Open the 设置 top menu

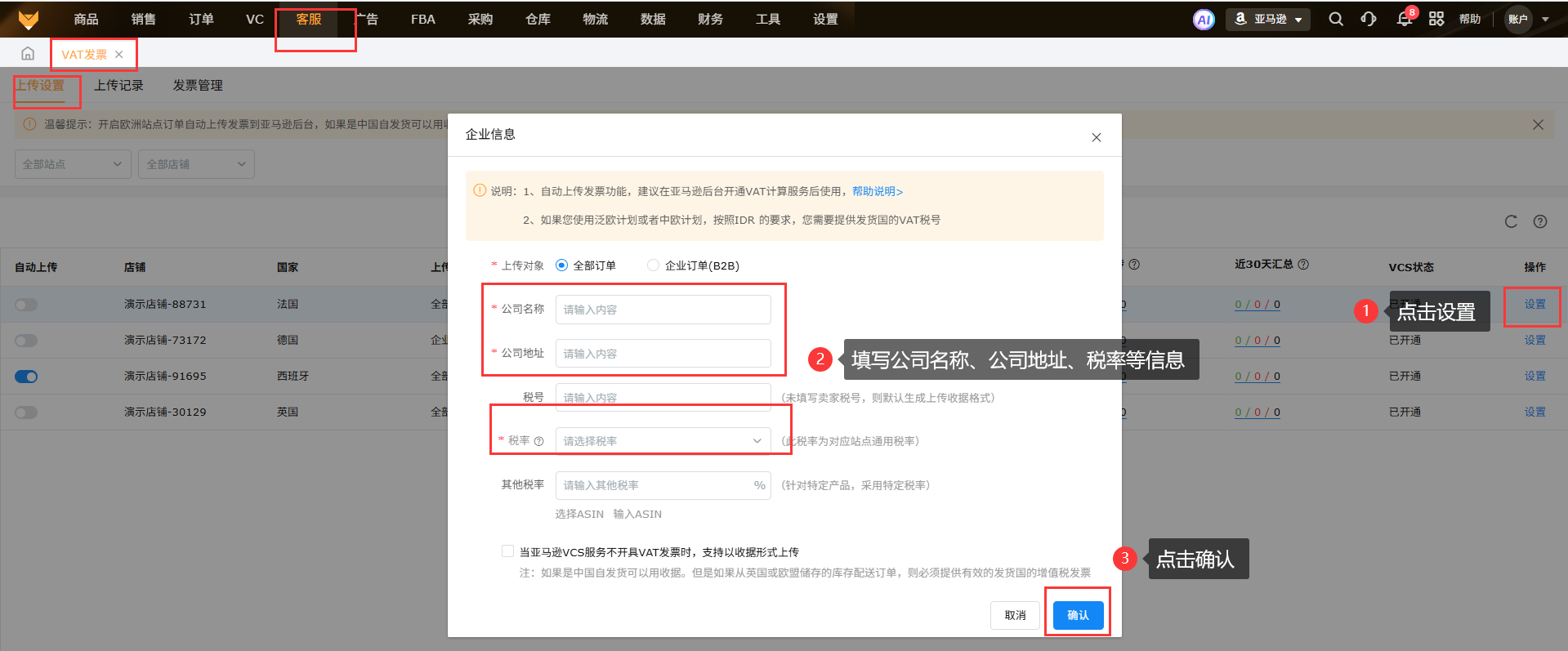coord(825,19)
